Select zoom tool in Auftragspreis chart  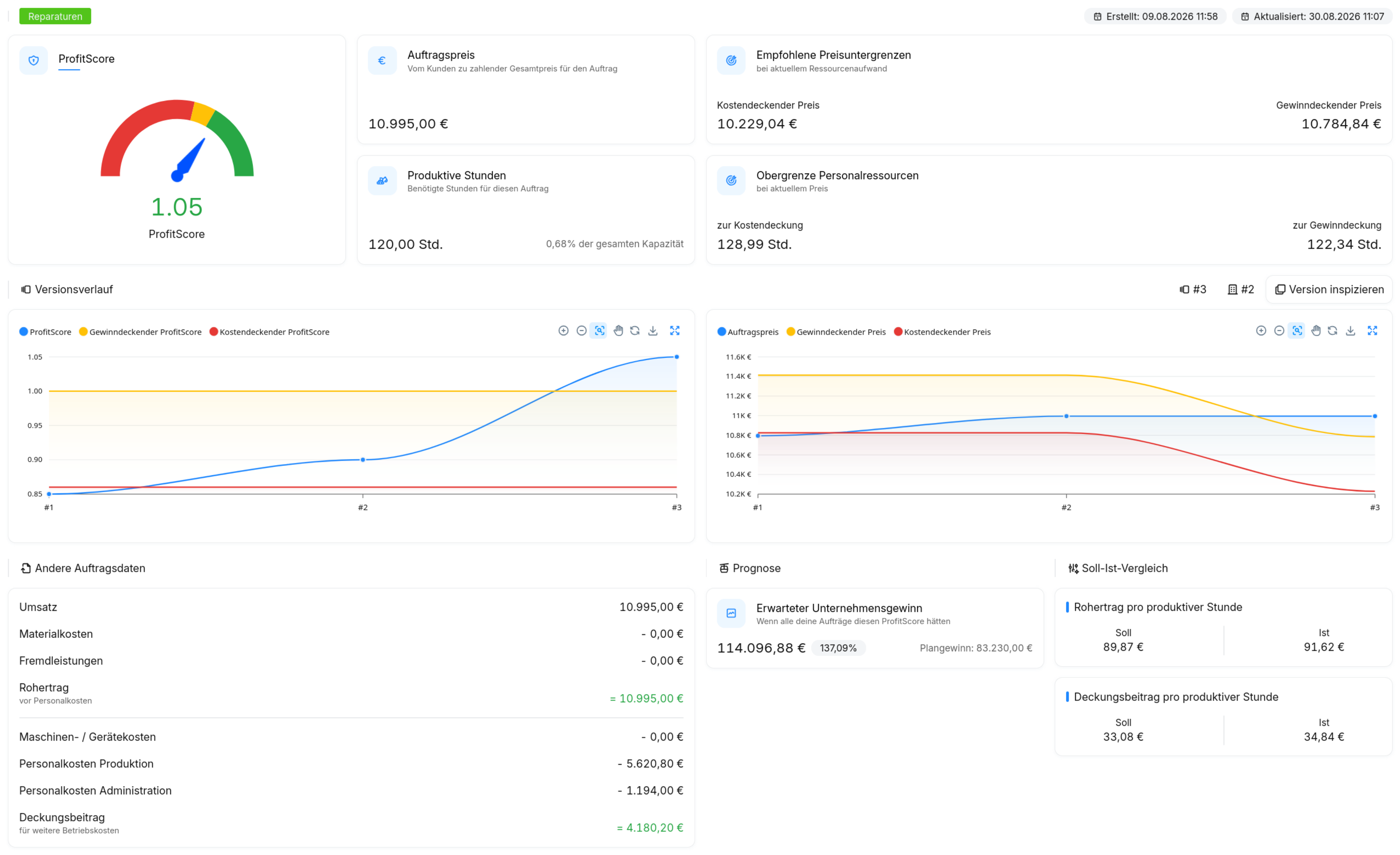(1296, 331)
